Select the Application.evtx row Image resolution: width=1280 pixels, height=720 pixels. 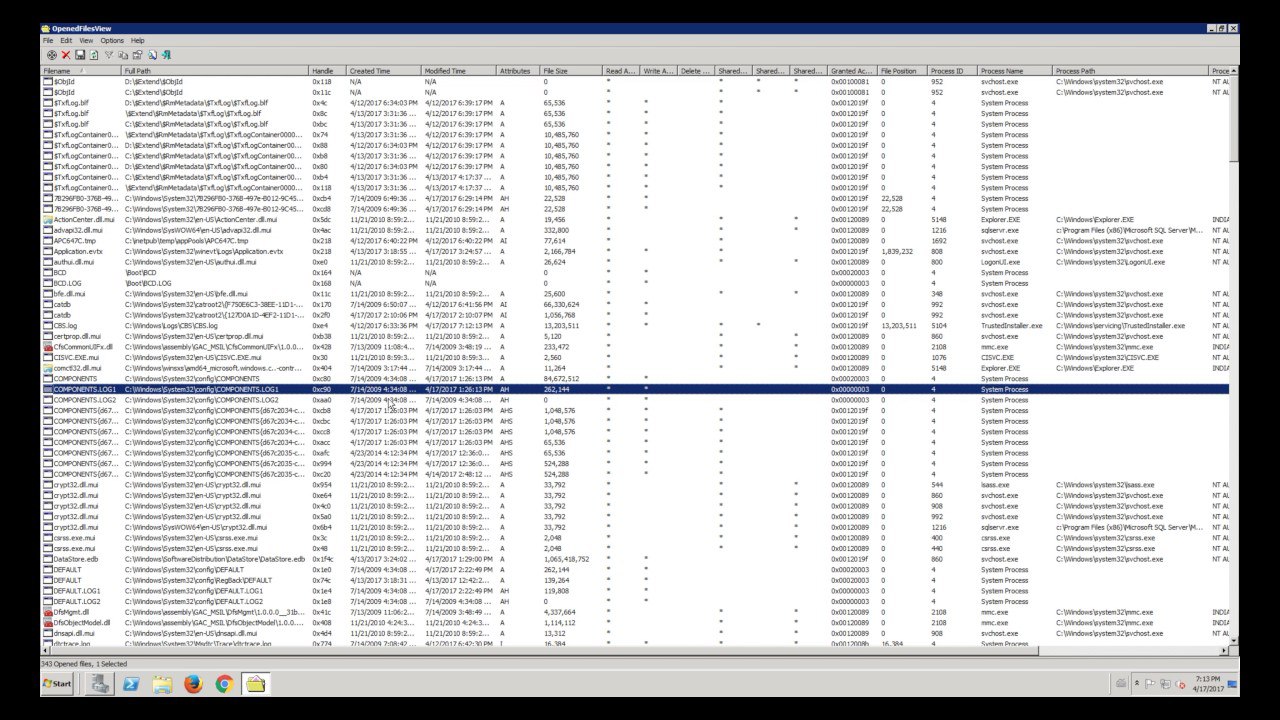click(635, 251)
